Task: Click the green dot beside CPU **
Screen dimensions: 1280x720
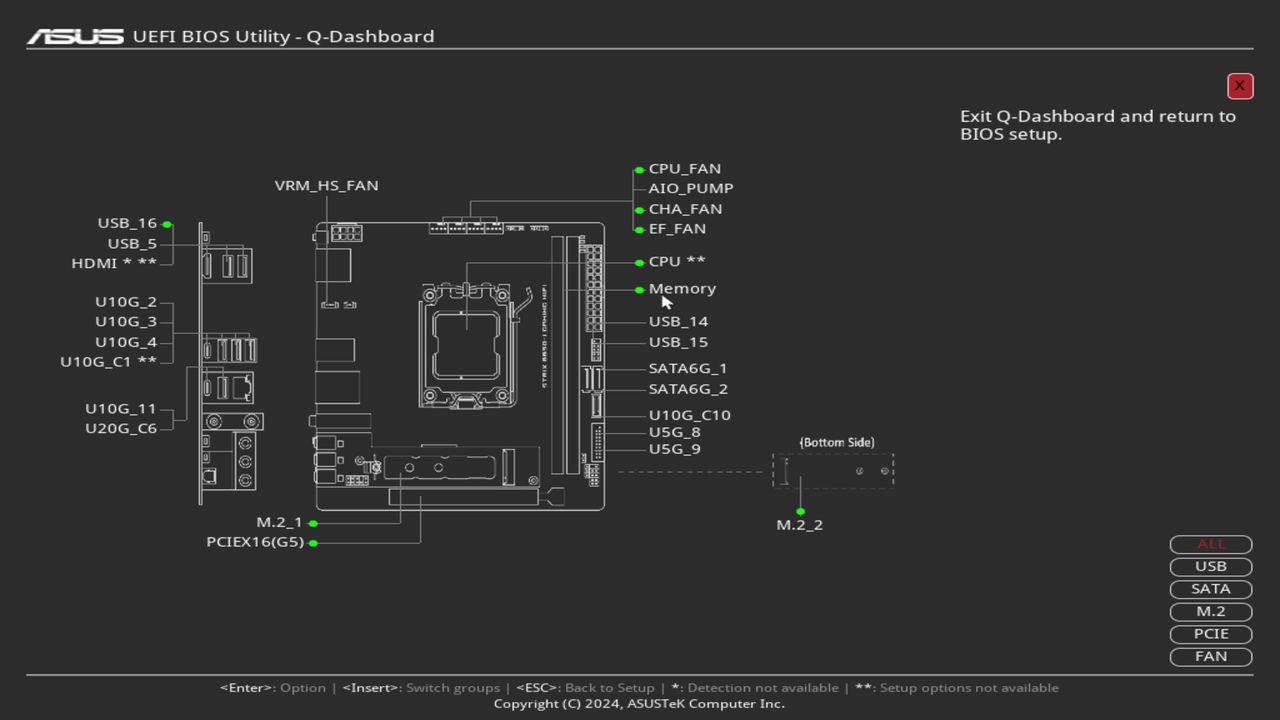Action: (639, 262)
